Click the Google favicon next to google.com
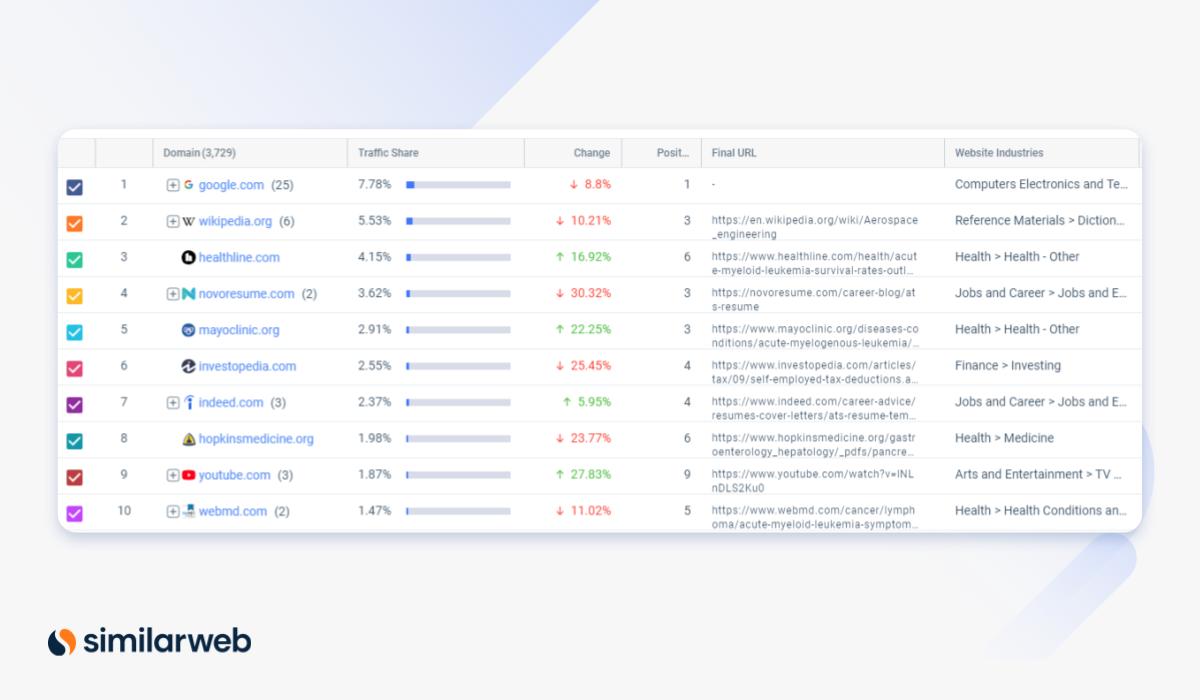Screen dimensions: 1200x700 click(x=188, y=185)
